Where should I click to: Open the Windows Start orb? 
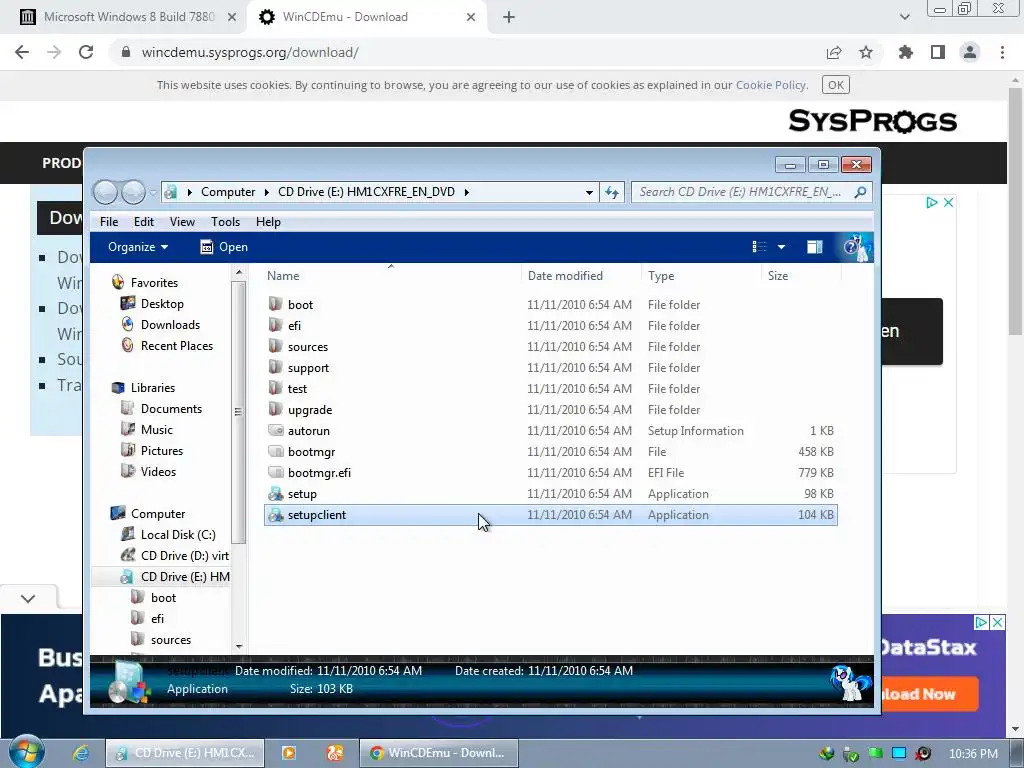pyautogui.click(x=26, y=752)
